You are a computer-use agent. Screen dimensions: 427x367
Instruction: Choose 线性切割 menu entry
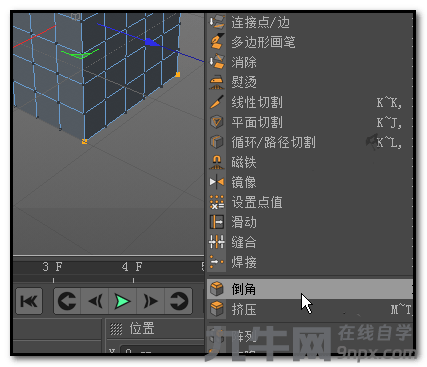310,102
